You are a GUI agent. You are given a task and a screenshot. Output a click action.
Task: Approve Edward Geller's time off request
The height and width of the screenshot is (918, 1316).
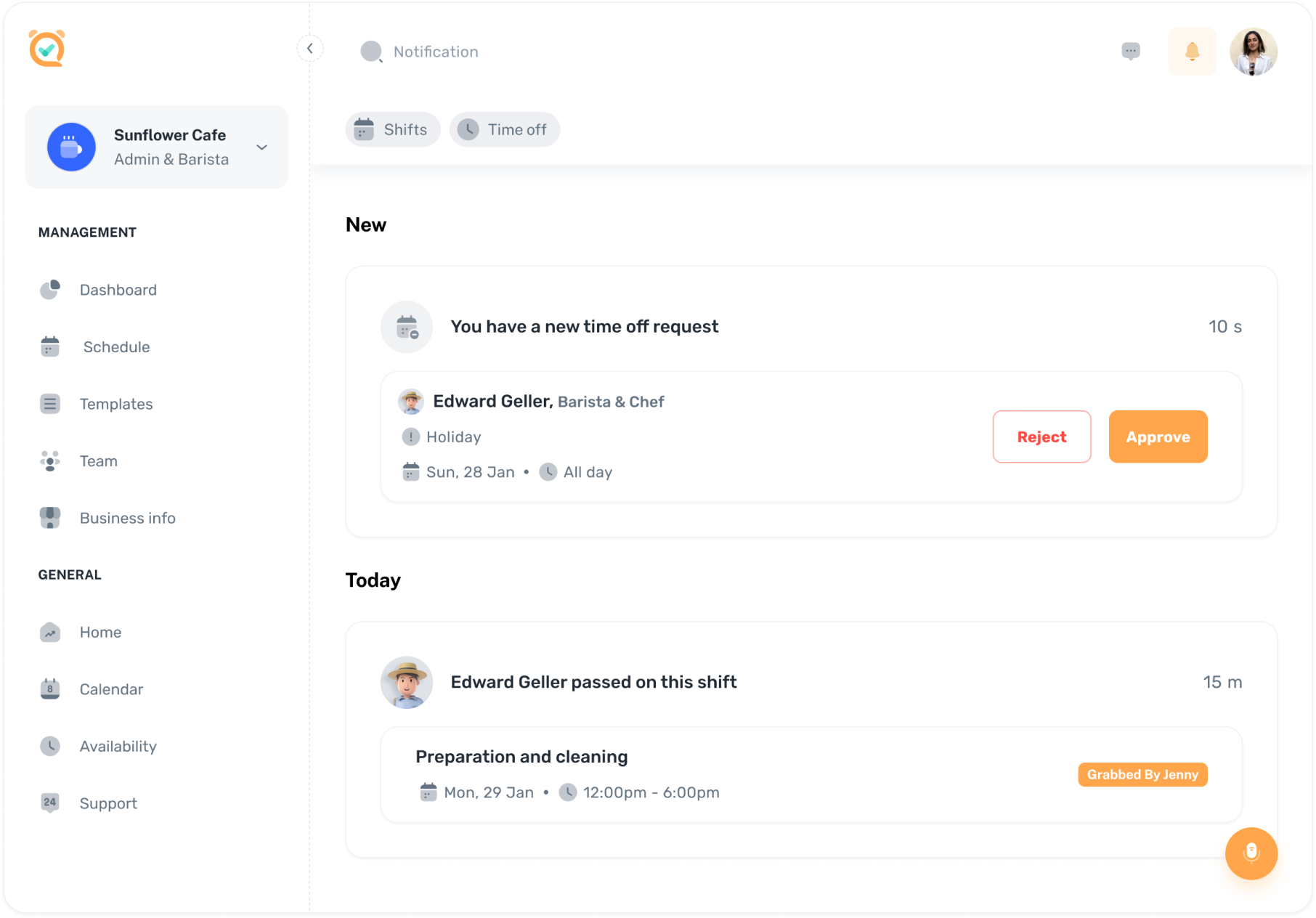(1158, 436)
